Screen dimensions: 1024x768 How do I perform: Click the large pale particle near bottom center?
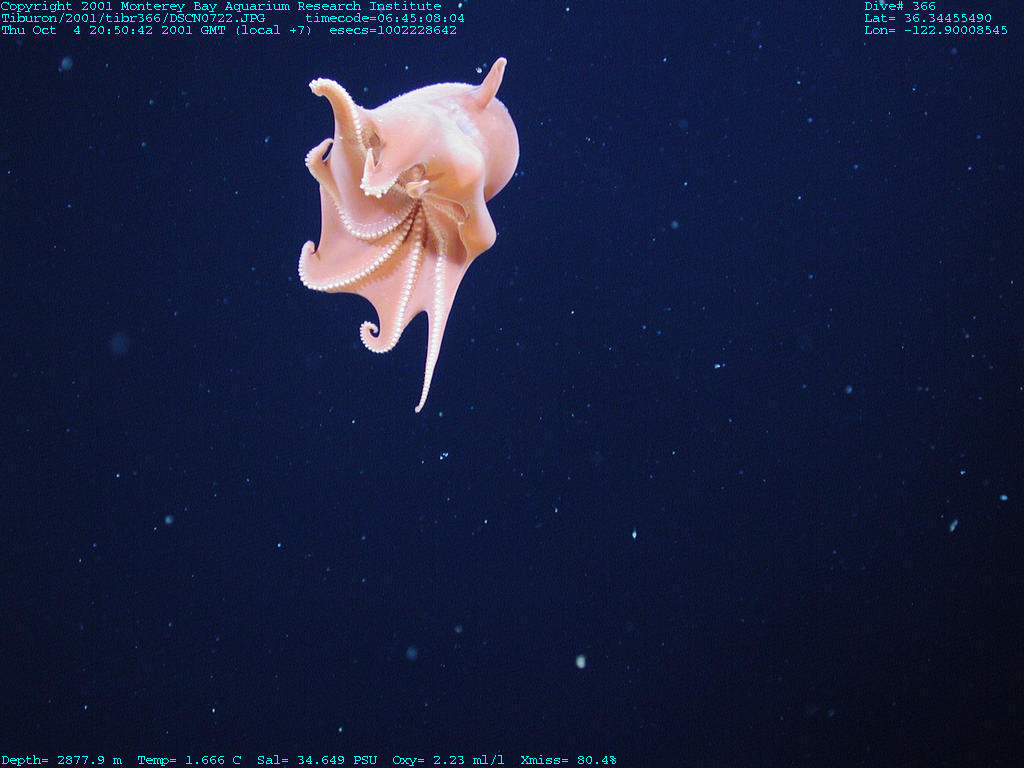tap(580, 661)
